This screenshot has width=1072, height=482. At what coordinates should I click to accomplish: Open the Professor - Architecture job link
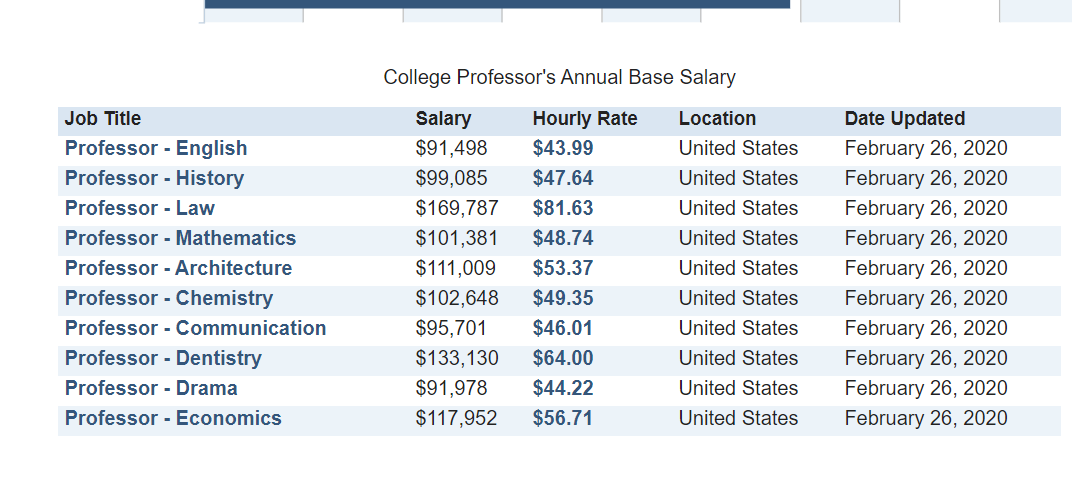click(178, 269)
